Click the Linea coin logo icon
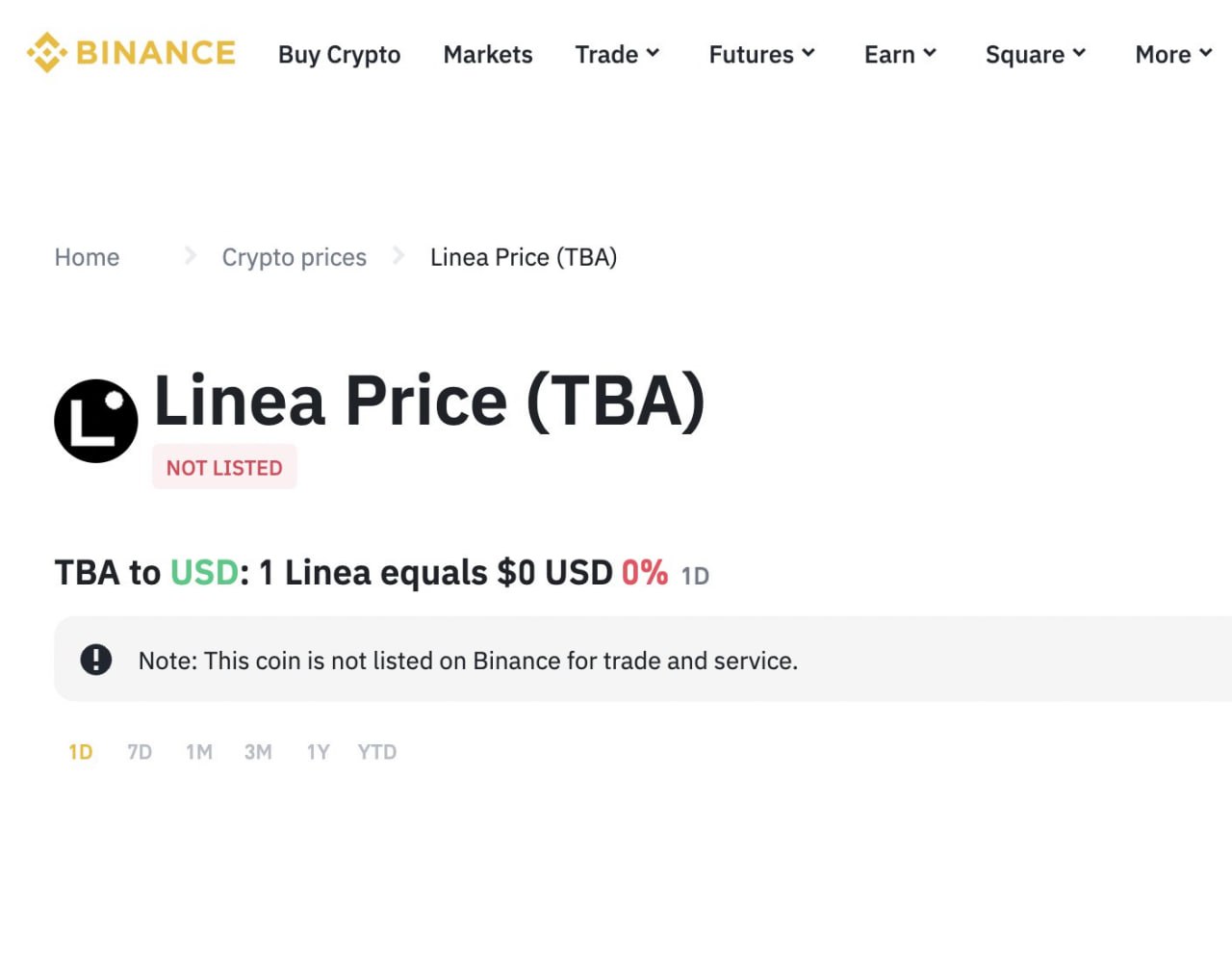The height and width of the screenshot is (961, 1232). click(x=96, y=421)
